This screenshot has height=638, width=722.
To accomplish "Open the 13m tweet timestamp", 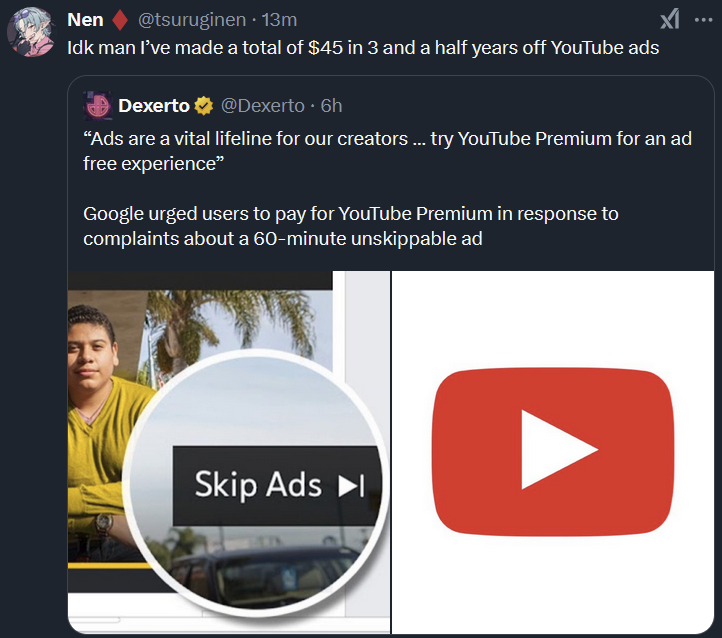I will pos(279,20).
